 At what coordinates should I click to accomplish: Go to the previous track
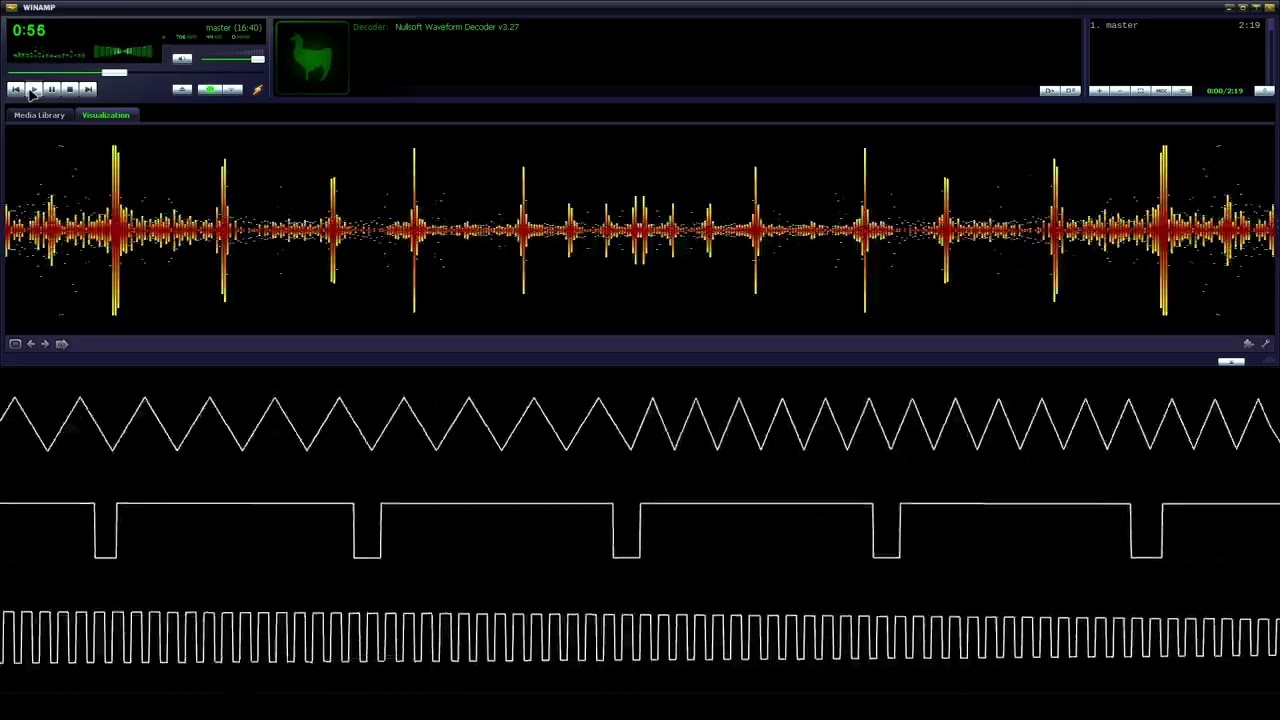click(15, 89)
